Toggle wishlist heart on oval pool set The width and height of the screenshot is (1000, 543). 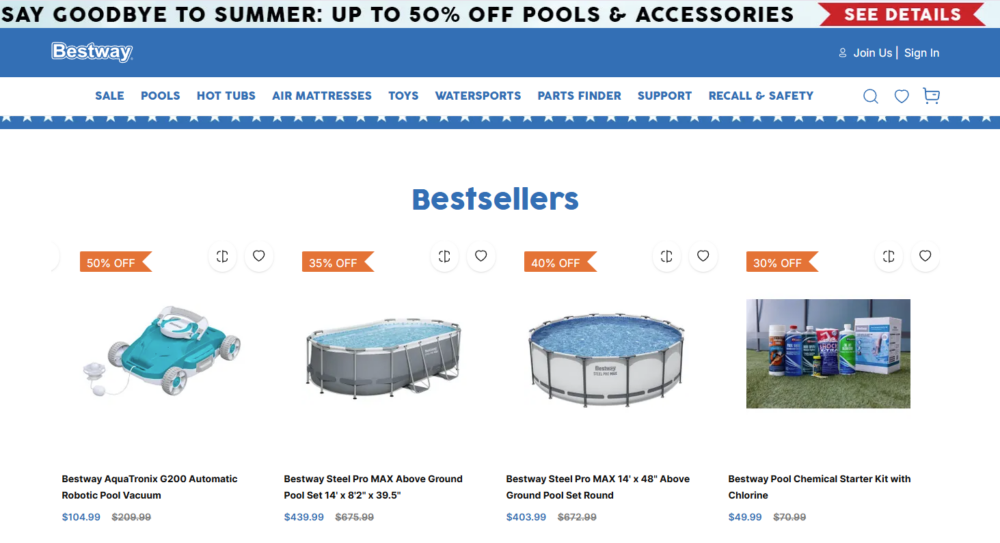(481, 256)
